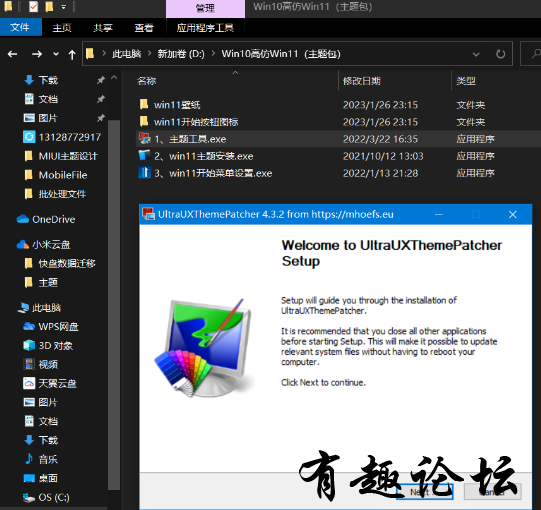This screenshot has width=541, height=510.
Task: Expand address bar history dropdown
Action: tap(476, 54)
